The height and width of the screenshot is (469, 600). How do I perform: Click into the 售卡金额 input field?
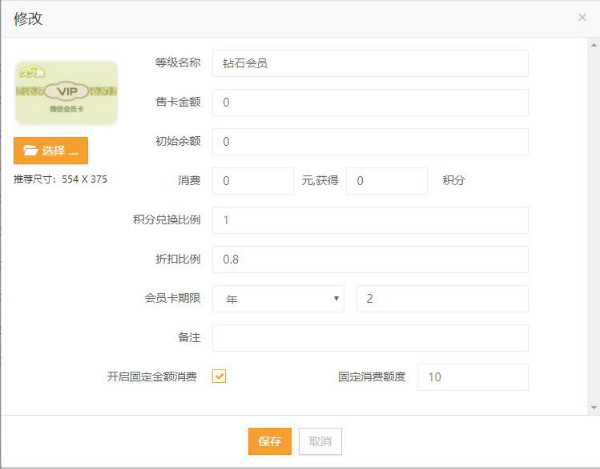(370, 102)
